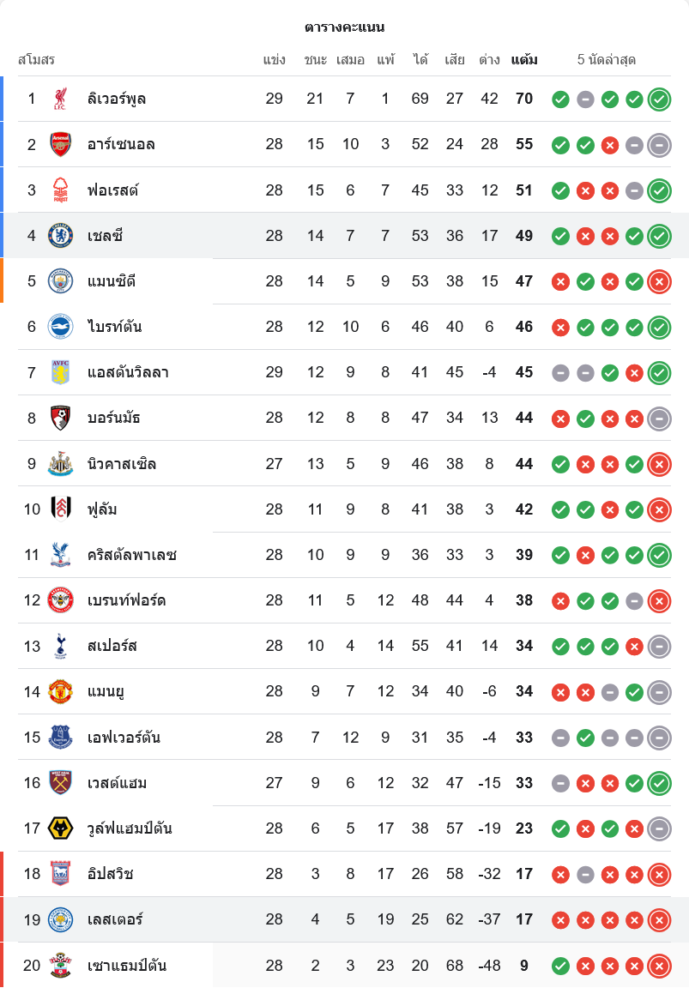689x1000 pixels.
Task: Open the แอสตันวิลลา team link
Action: 128,373
